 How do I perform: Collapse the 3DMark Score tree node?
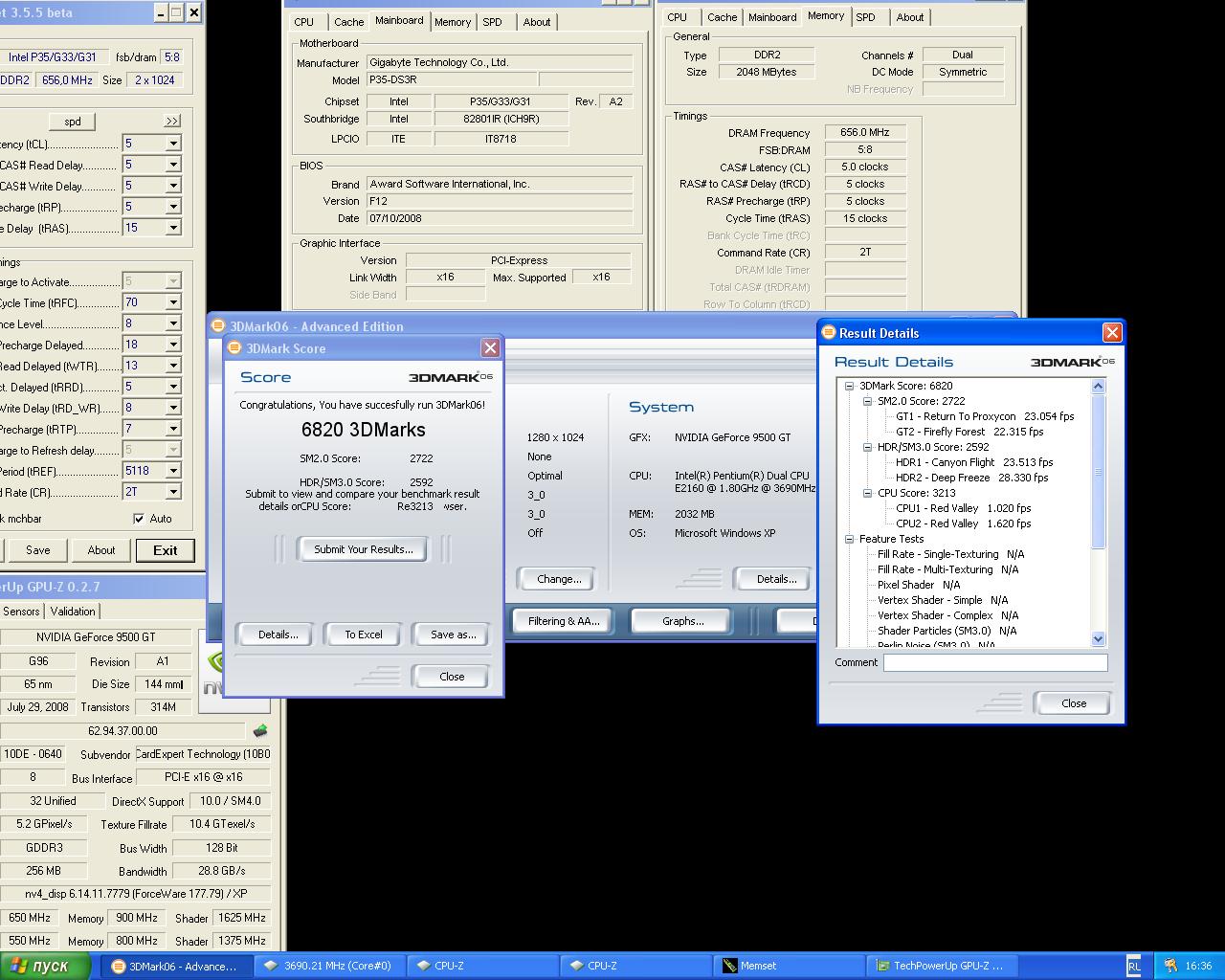tap(849, 386)
